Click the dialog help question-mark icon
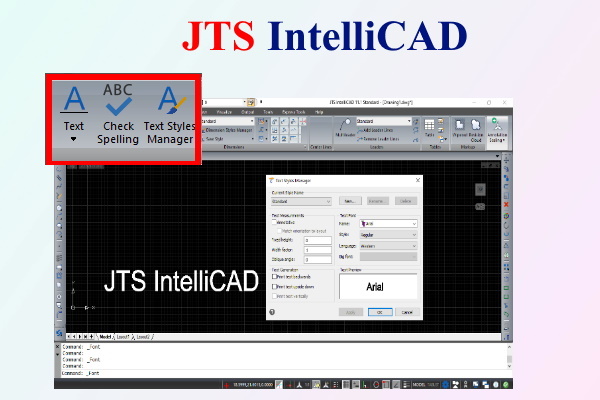 [x=272, y=312]
